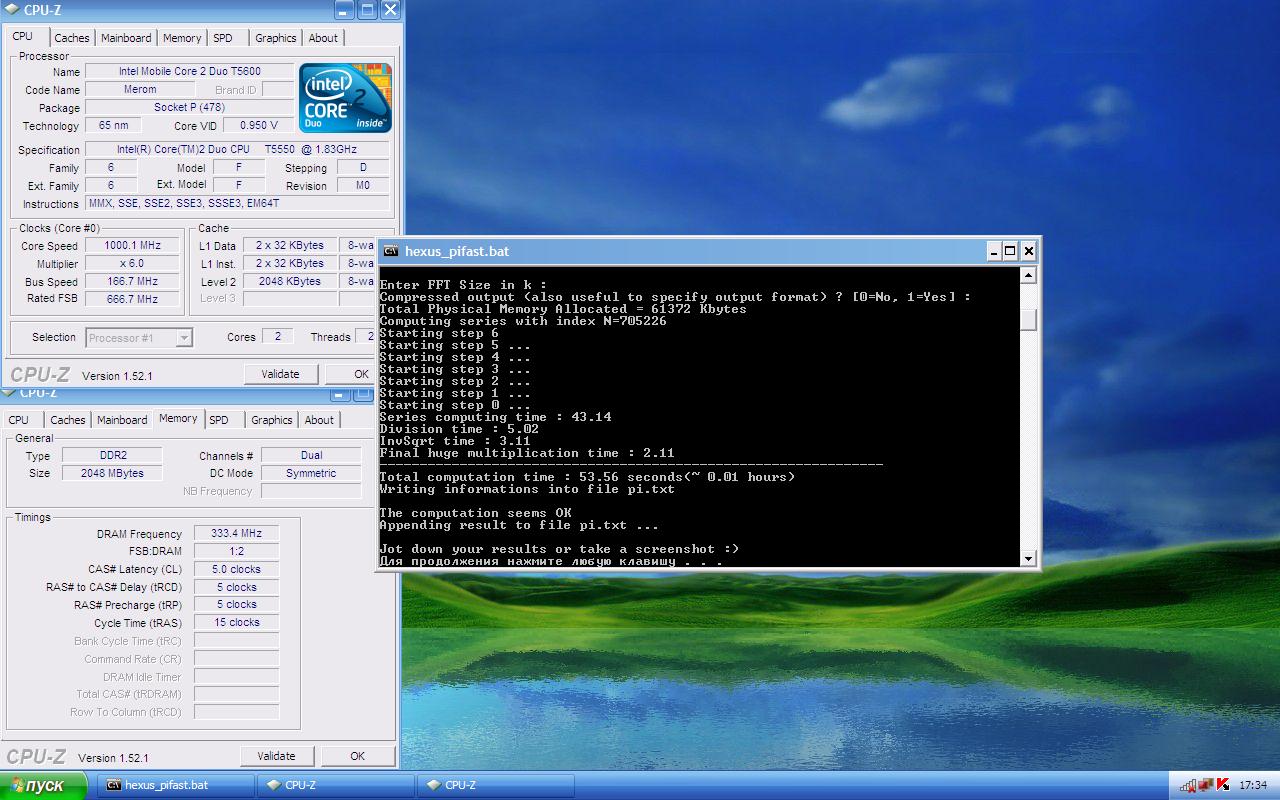1280x800 pixels.
Task: Click the memory Type field showing DDR2
Action: (112, 456)
